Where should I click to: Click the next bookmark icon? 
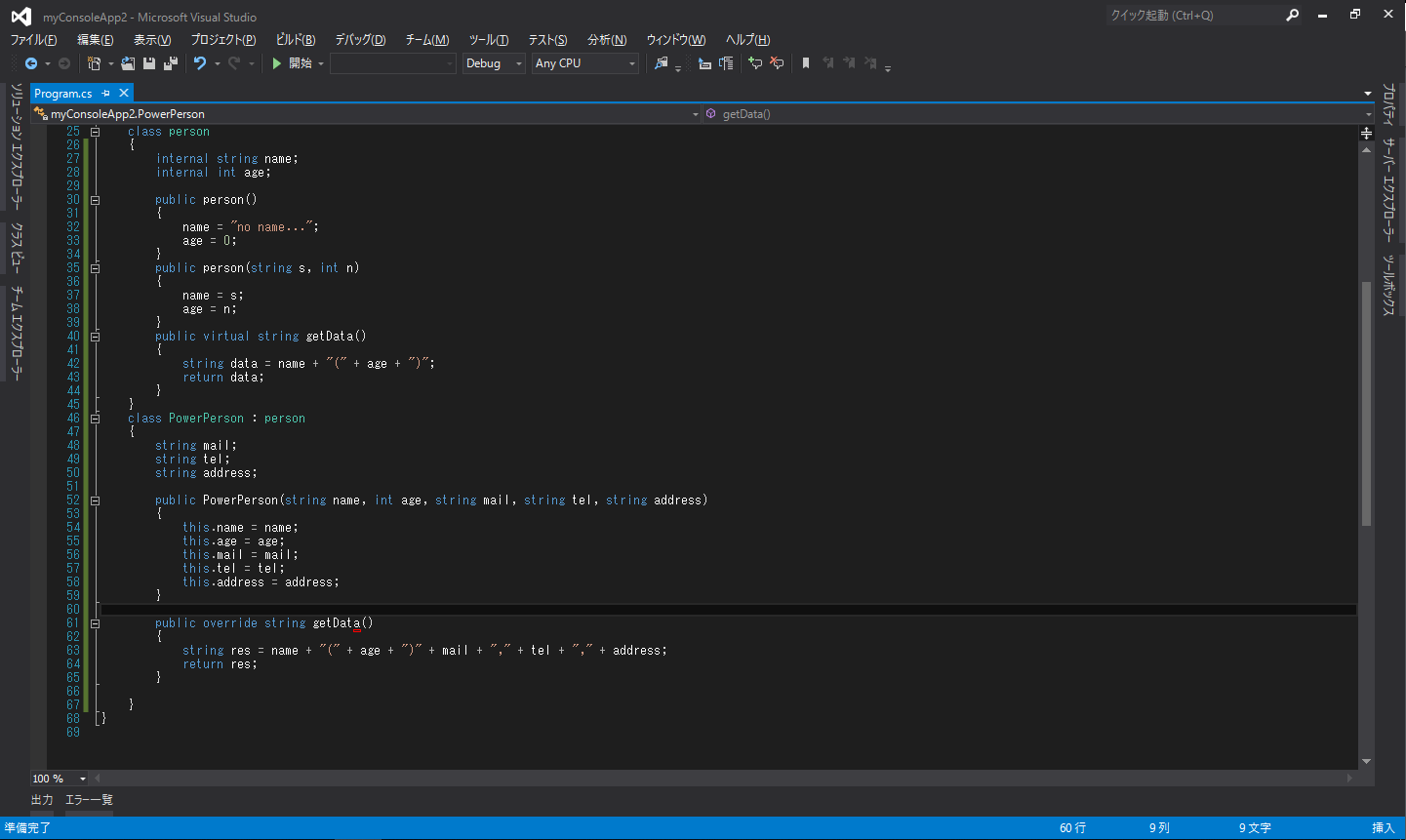point(849,63)
